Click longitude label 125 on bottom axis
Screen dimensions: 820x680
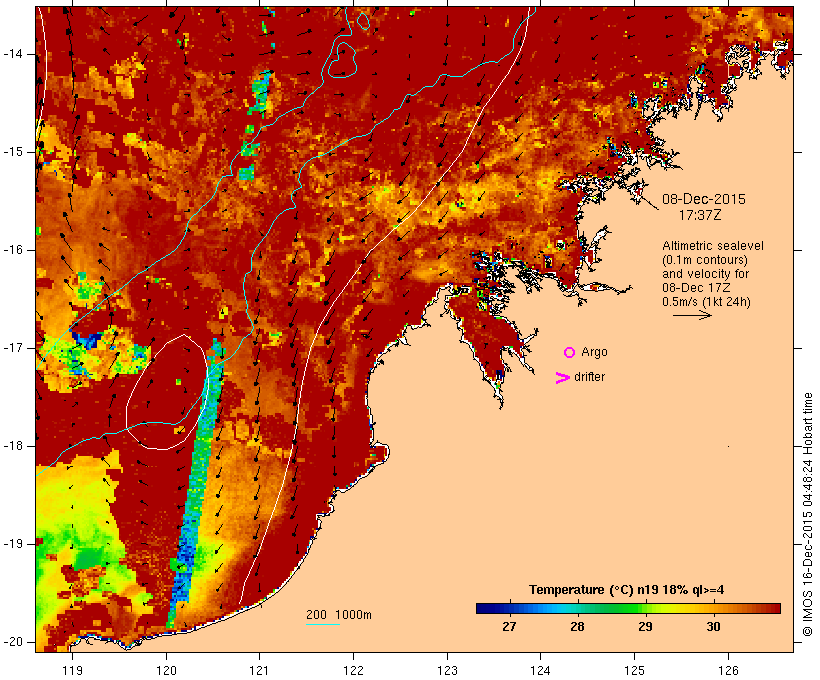(635, 671)
